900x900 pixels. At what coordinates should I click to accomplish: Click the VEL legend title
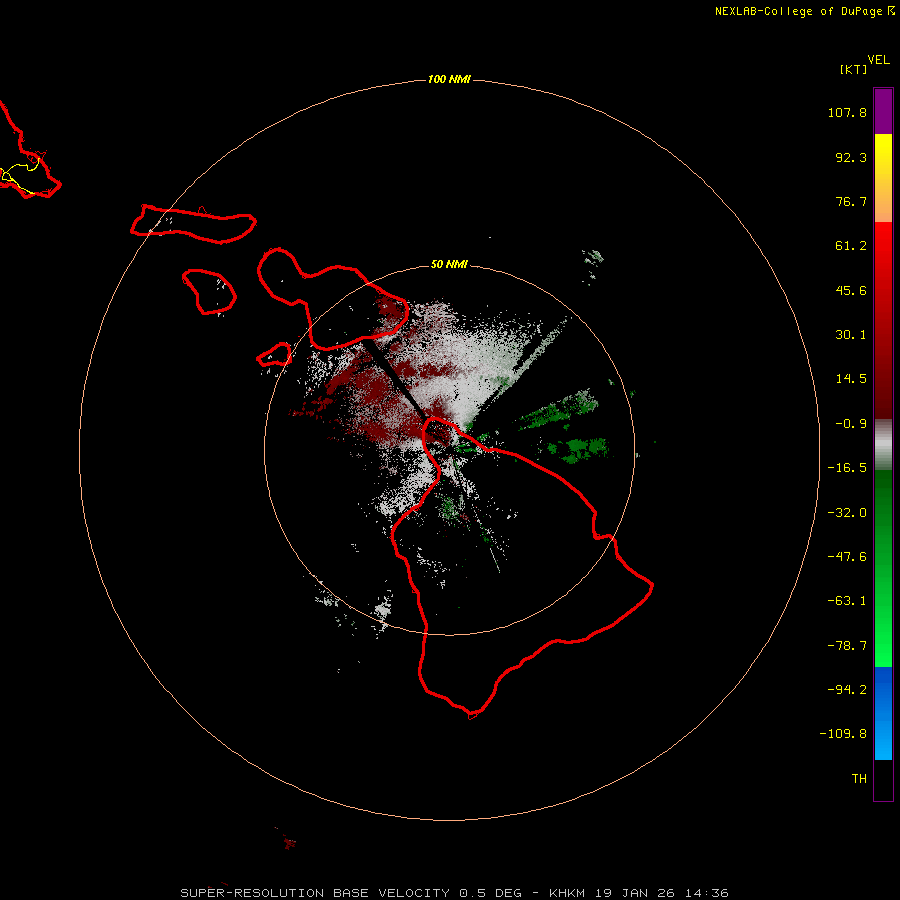pyautogui.click(x=878, y=60)
